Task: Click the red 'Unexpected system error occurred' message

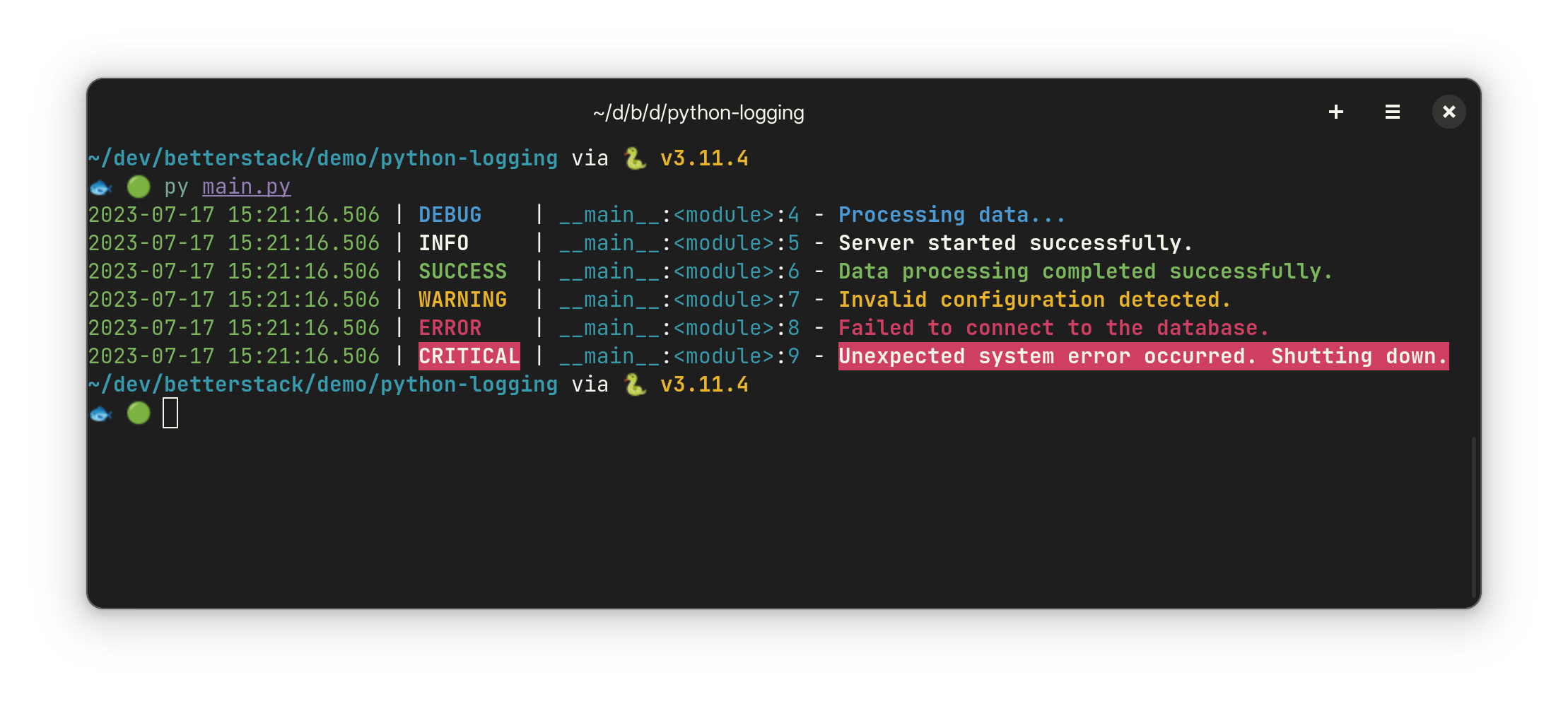Action: click(1143, 356)
